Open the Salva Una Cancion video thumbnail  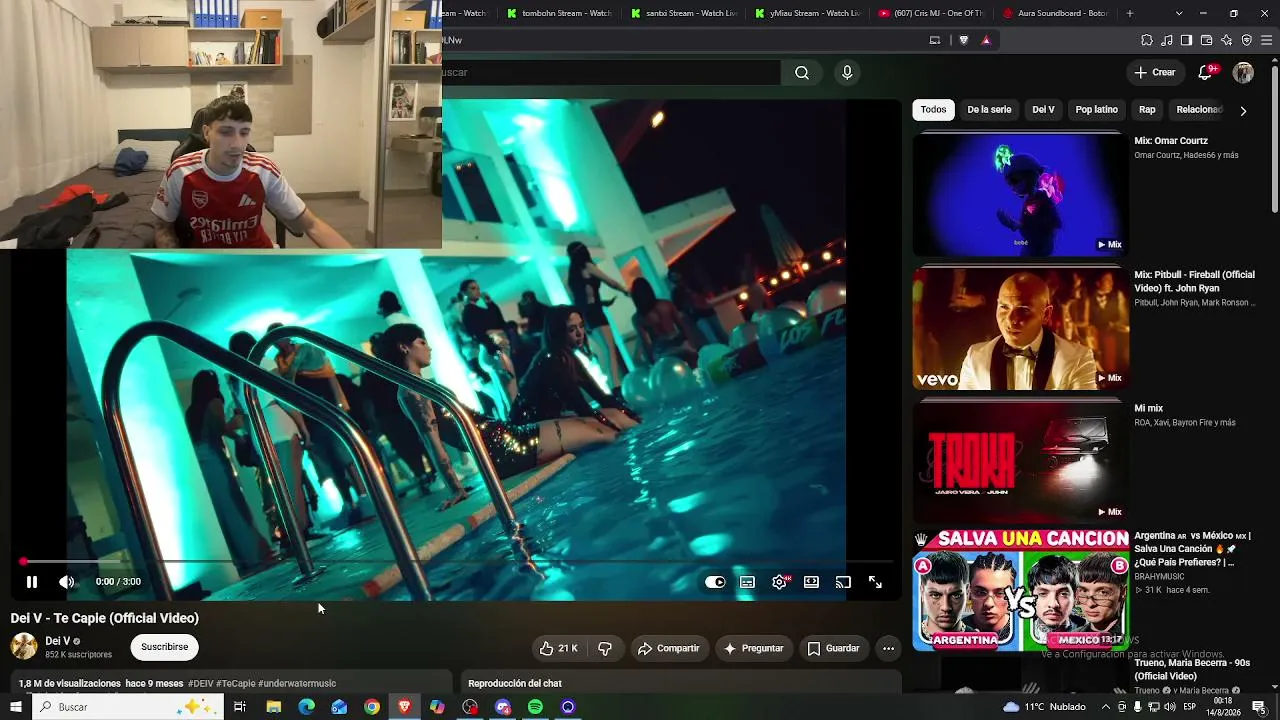pyautogui.click(x=1020, y=590)
